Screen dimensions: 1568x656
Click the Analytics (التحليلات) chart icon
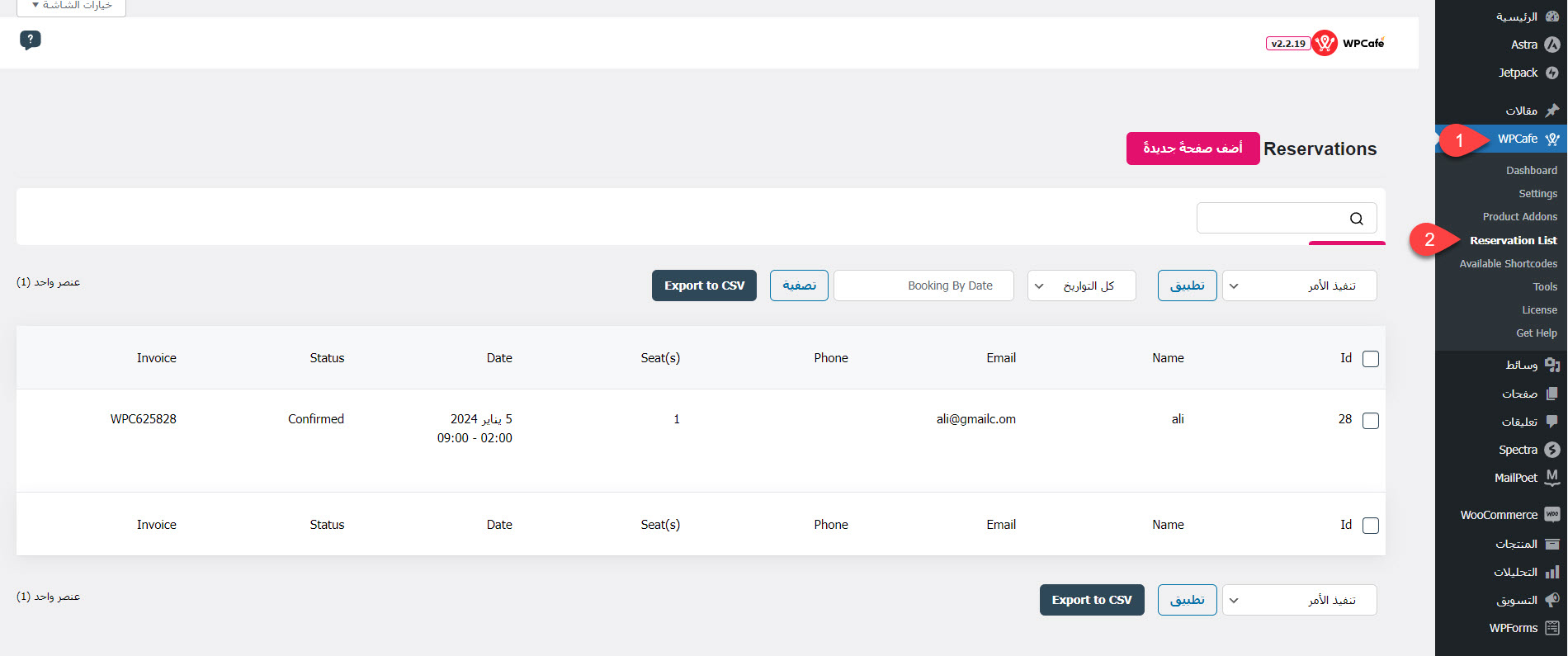pos(1551,572)
